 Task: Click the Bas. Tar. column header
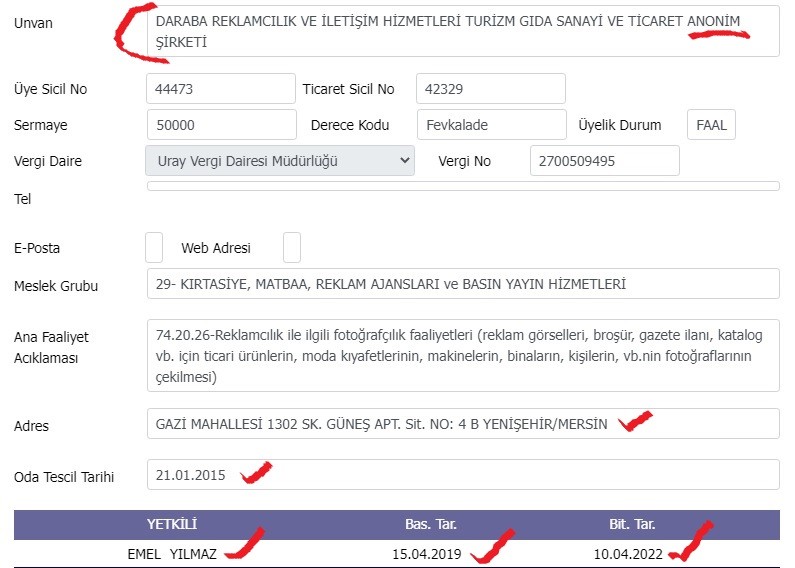(x=431, y=524)
